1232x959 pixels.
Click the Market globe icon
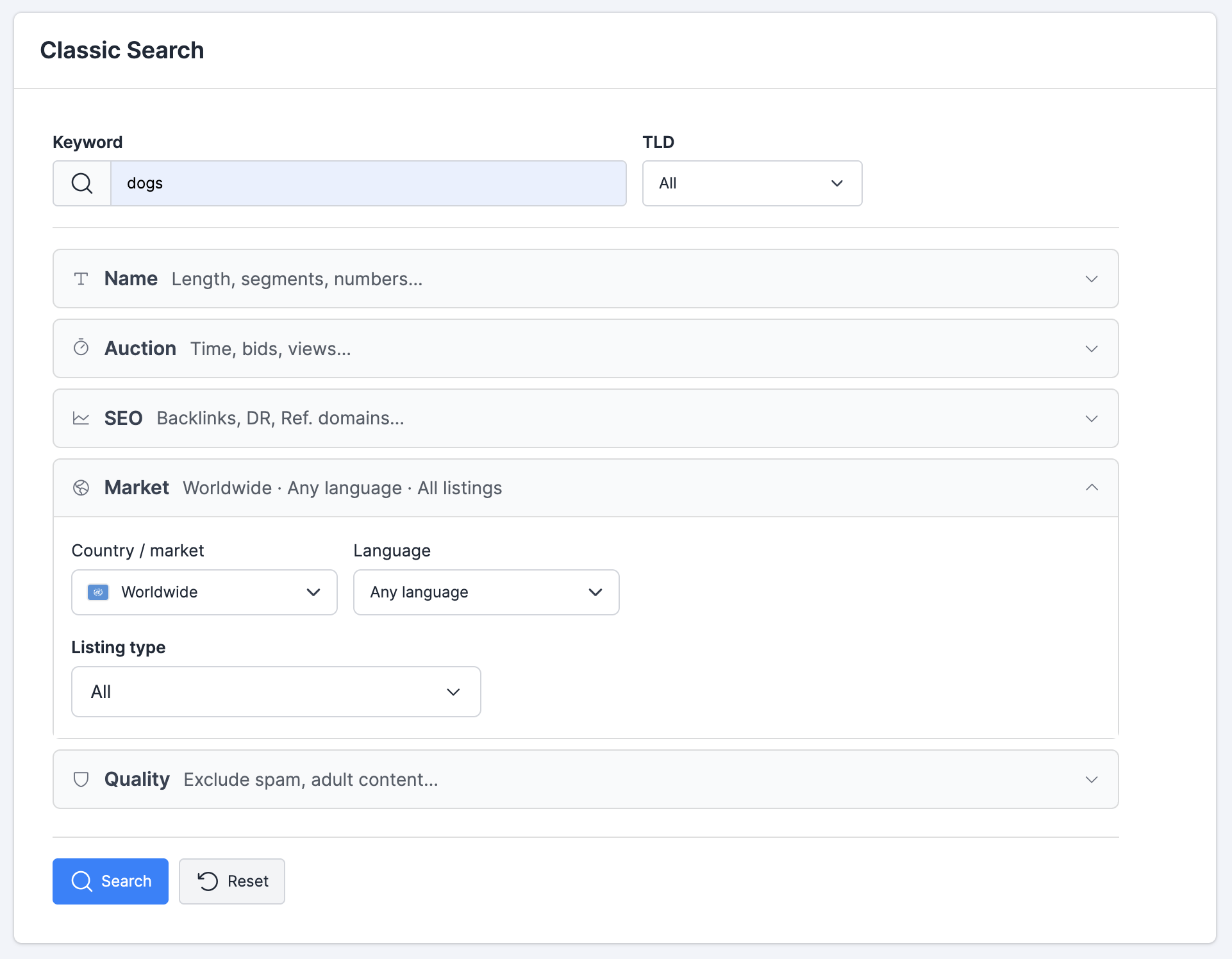81,488
